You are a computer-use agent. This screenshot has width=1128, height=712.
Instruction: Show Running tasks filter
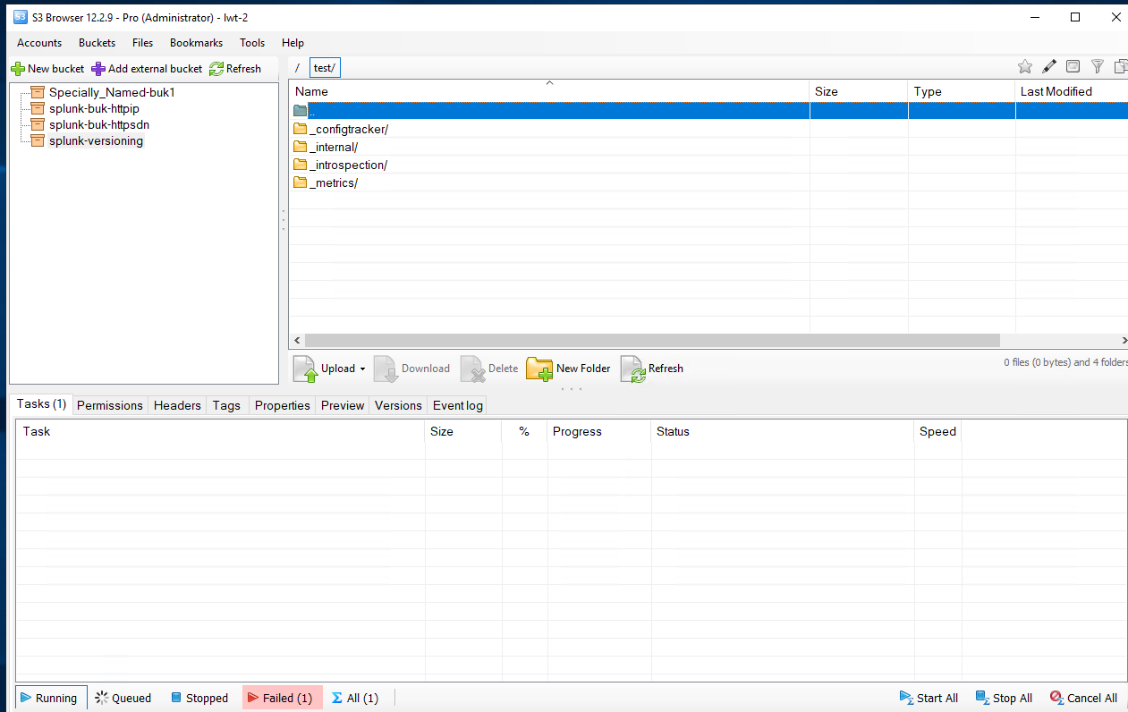click(x=48, y=698)
